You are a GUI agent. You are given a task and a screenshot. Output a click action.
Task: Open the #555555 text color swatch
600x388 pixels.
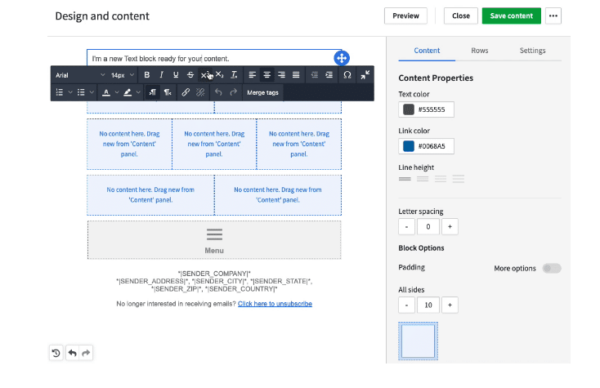pos(408,109)
